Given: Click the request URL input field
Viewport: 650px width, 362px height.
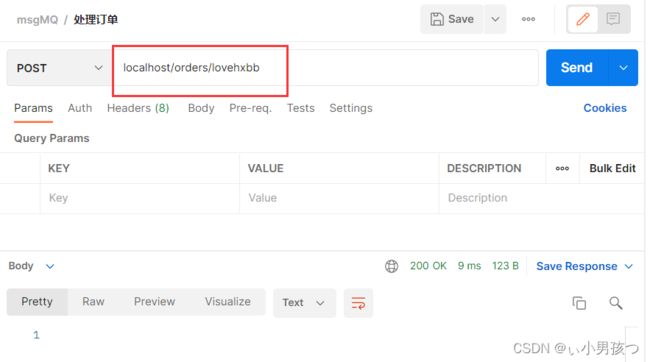Looking at the screenshot, I should [x=325, y=68].
